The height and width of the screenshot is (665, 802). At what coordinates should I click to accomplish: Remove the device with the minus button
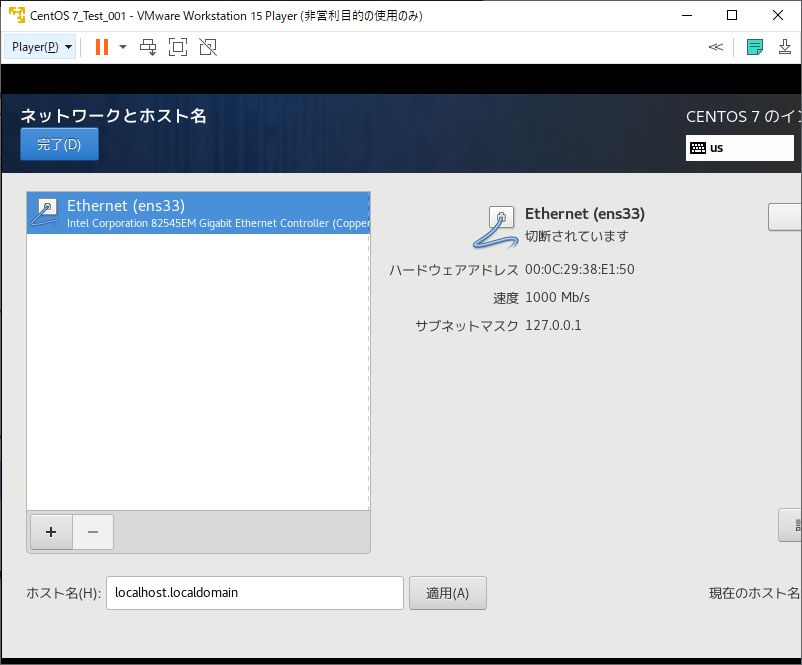93,532
